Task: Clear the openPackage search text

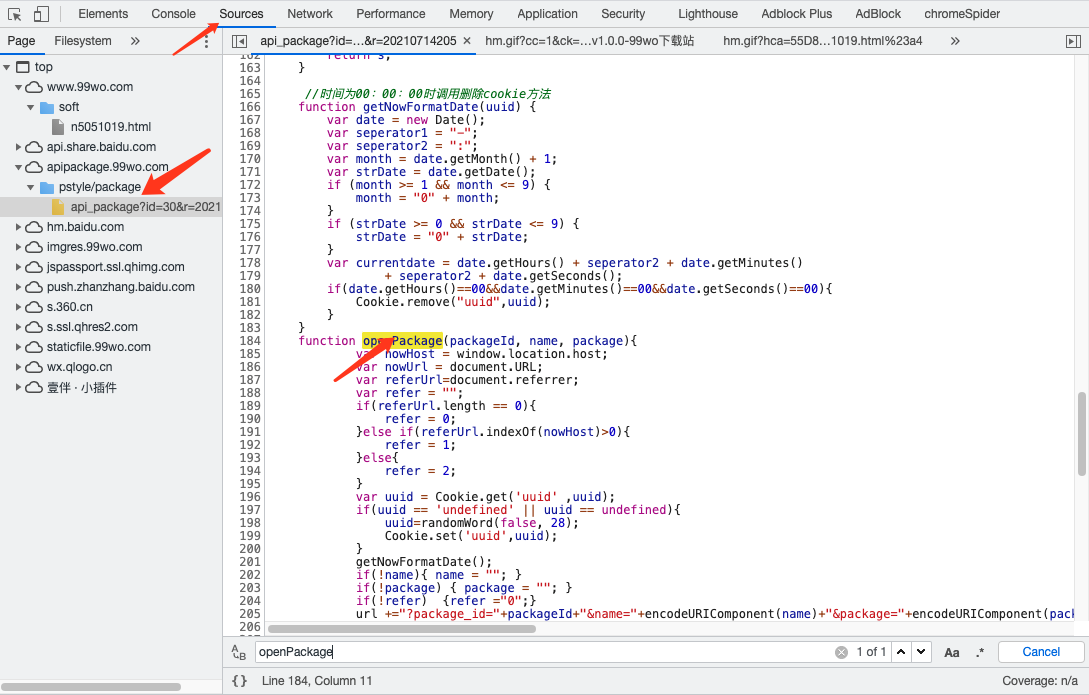Action: 841,652
